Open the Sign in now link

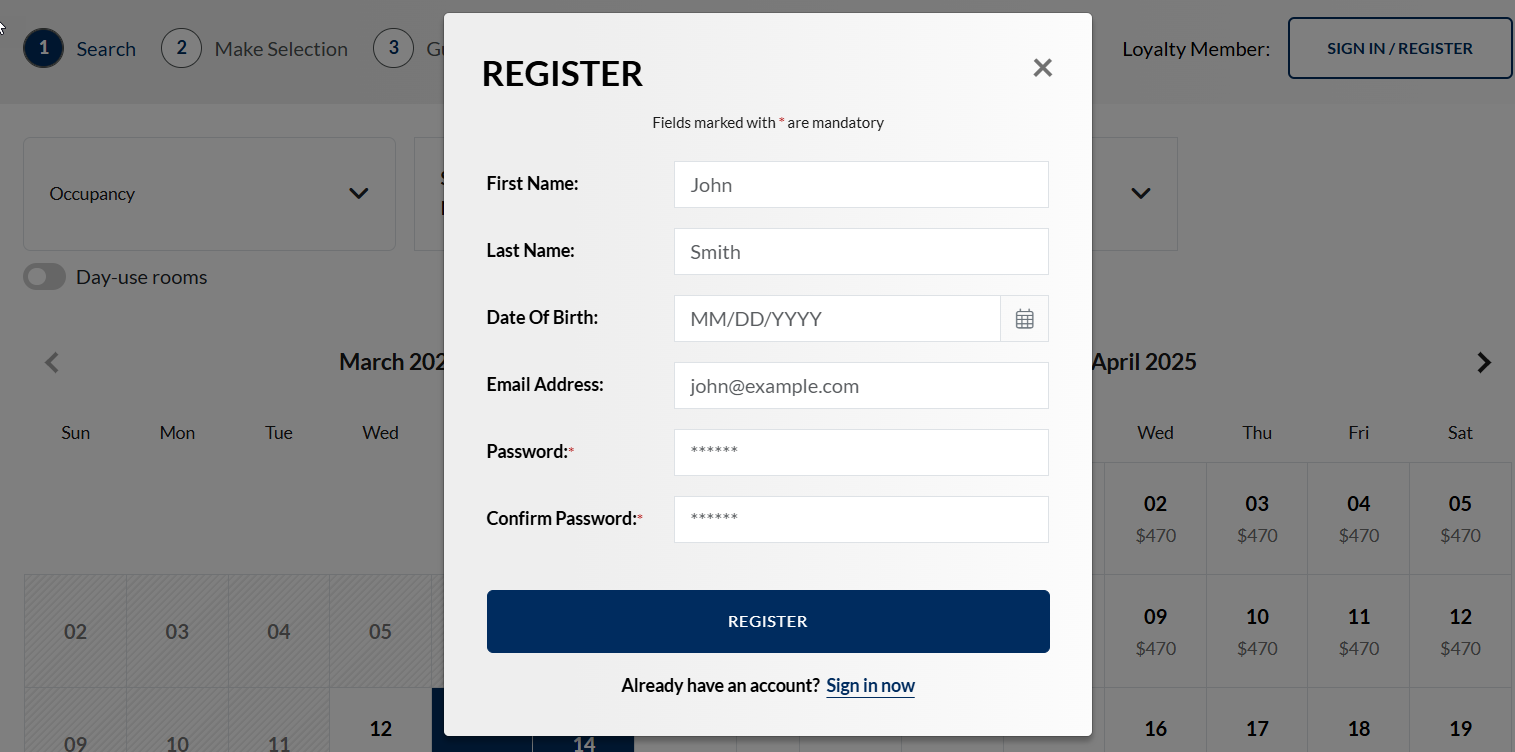[870, 686]
